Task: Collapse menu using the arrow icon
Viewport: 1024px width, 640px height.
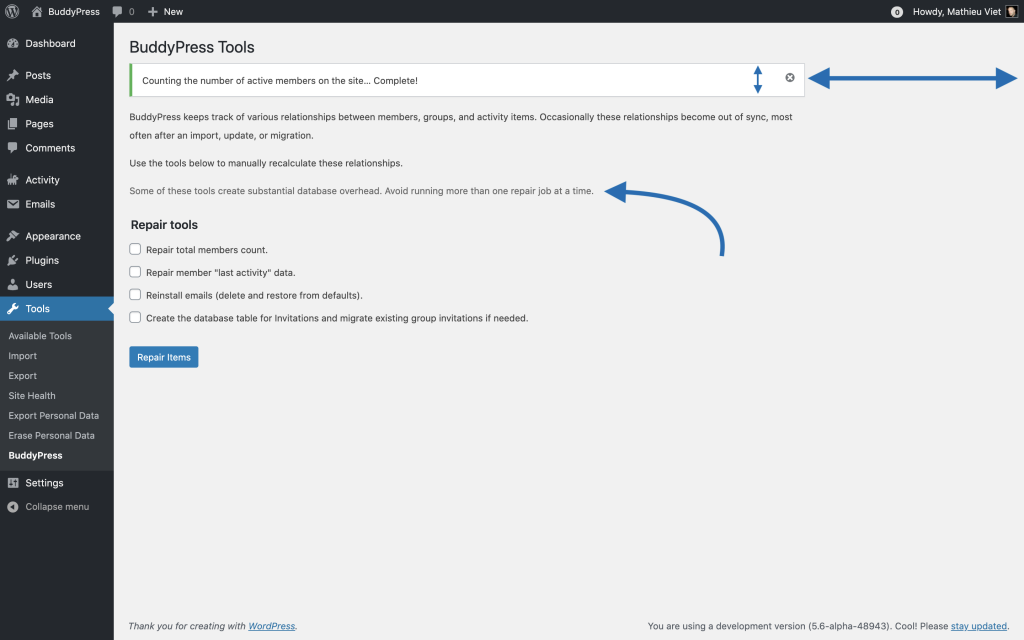Action: pos(12,507)
